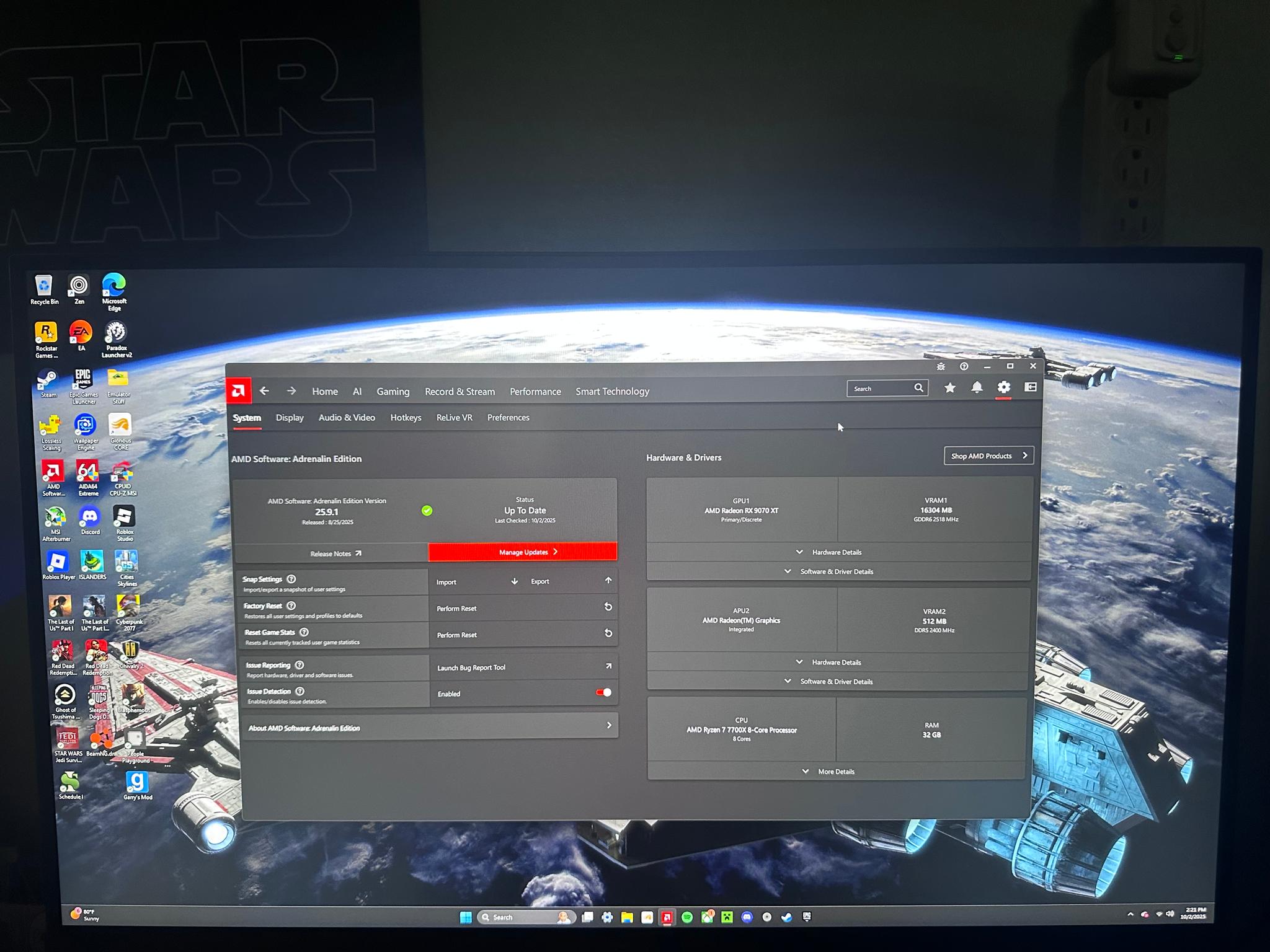
Task: Switch to the Display sub-tab
Action: pyautogui.click(x=290, y=418)
